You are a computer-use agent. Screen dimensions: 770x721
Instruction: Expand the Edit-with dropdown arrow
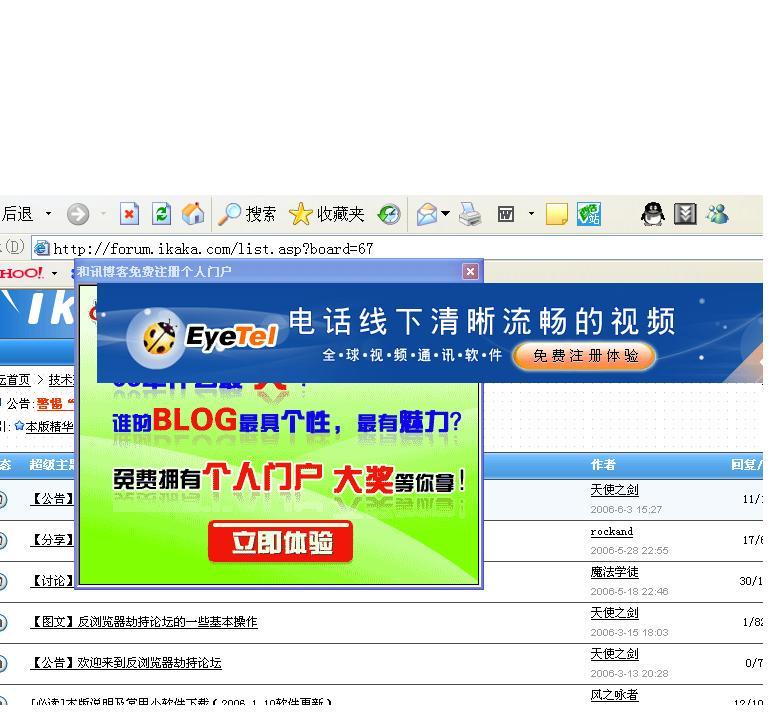point(531,214)
